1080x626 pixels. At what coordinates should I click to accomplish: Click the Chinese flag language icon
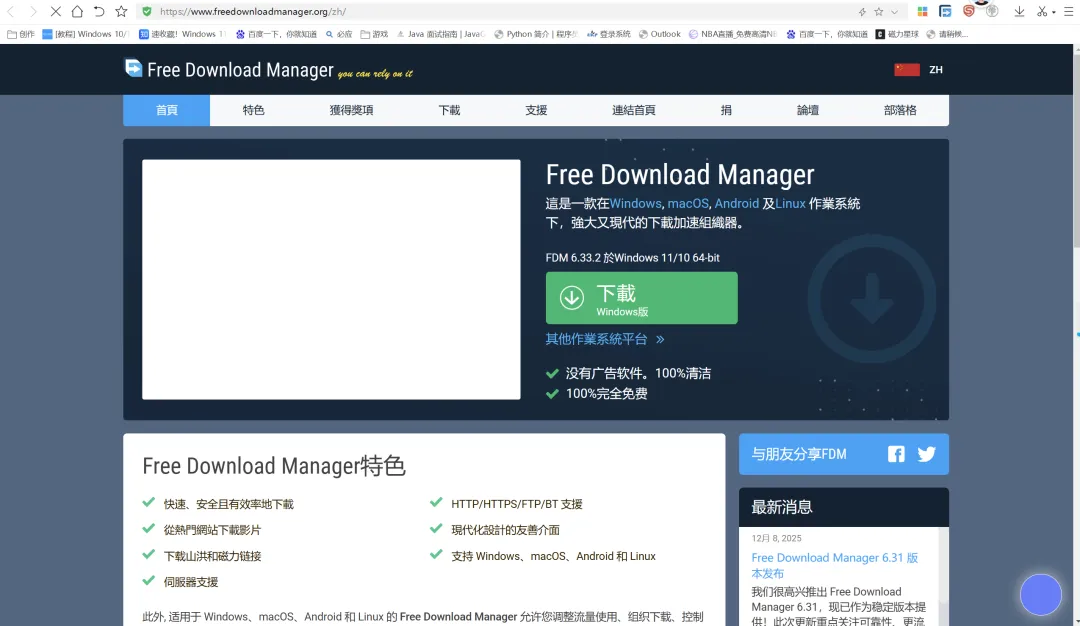coord(906,70)
